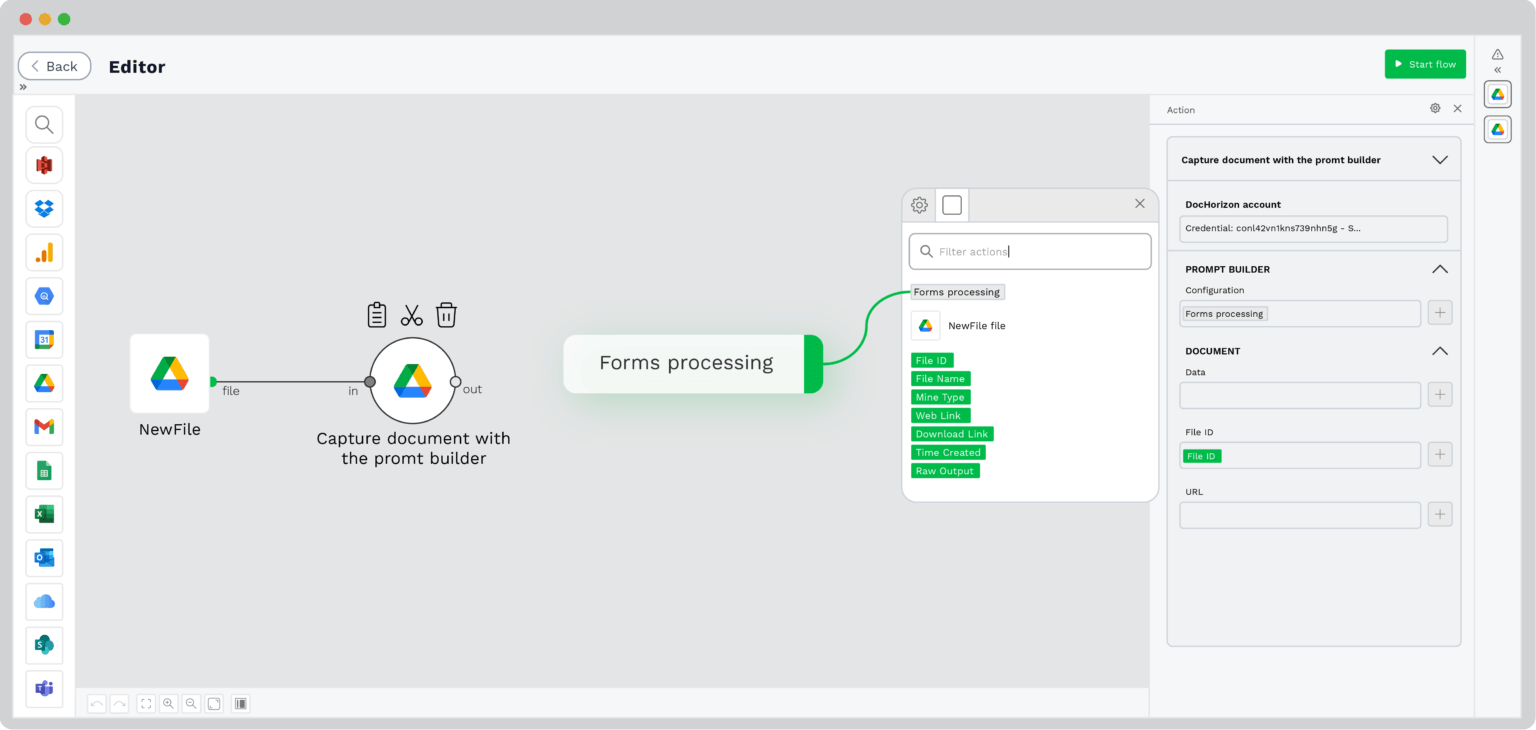Collapse the PROMPT BUILDER section

pyautogui.click(x=1440, y=268)
